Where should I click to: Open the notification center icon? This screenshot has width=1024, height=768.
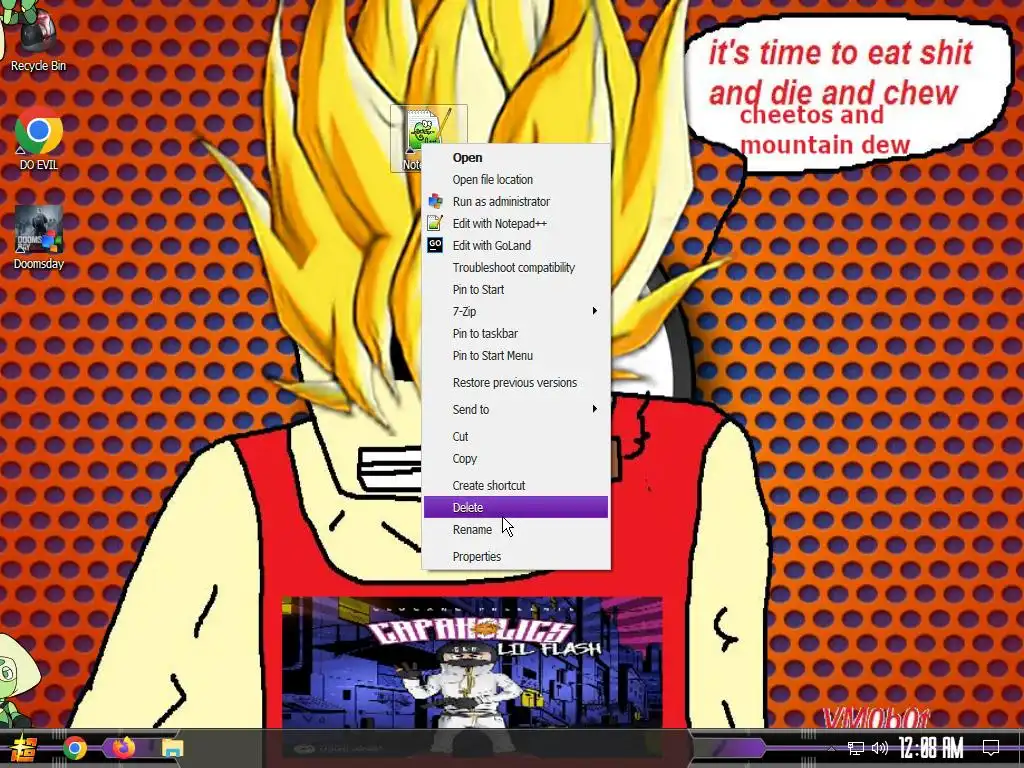pos(991,748)
